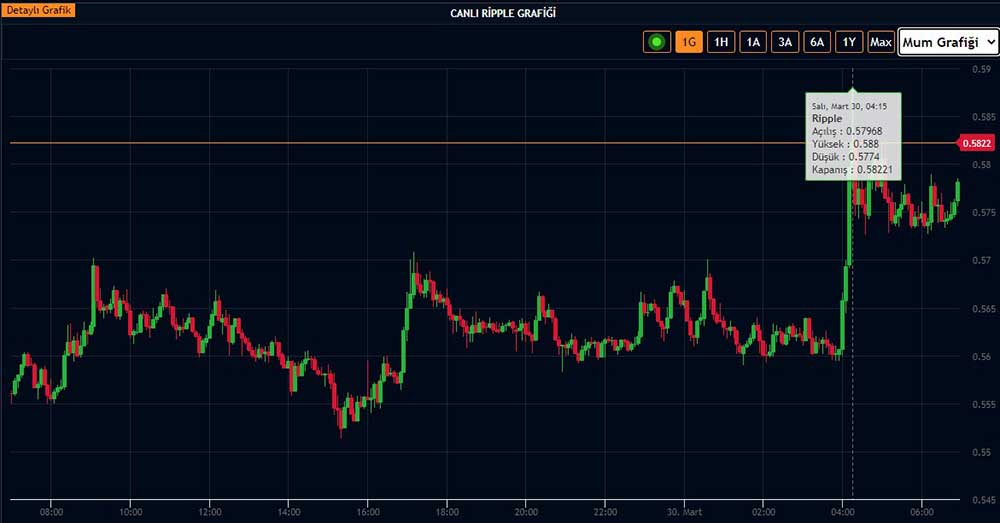Image resolution: width=1000 pixels, height=523 pixels.
Task: Click the red 0.5822 current price label
Action: click(x=976, y=143)
